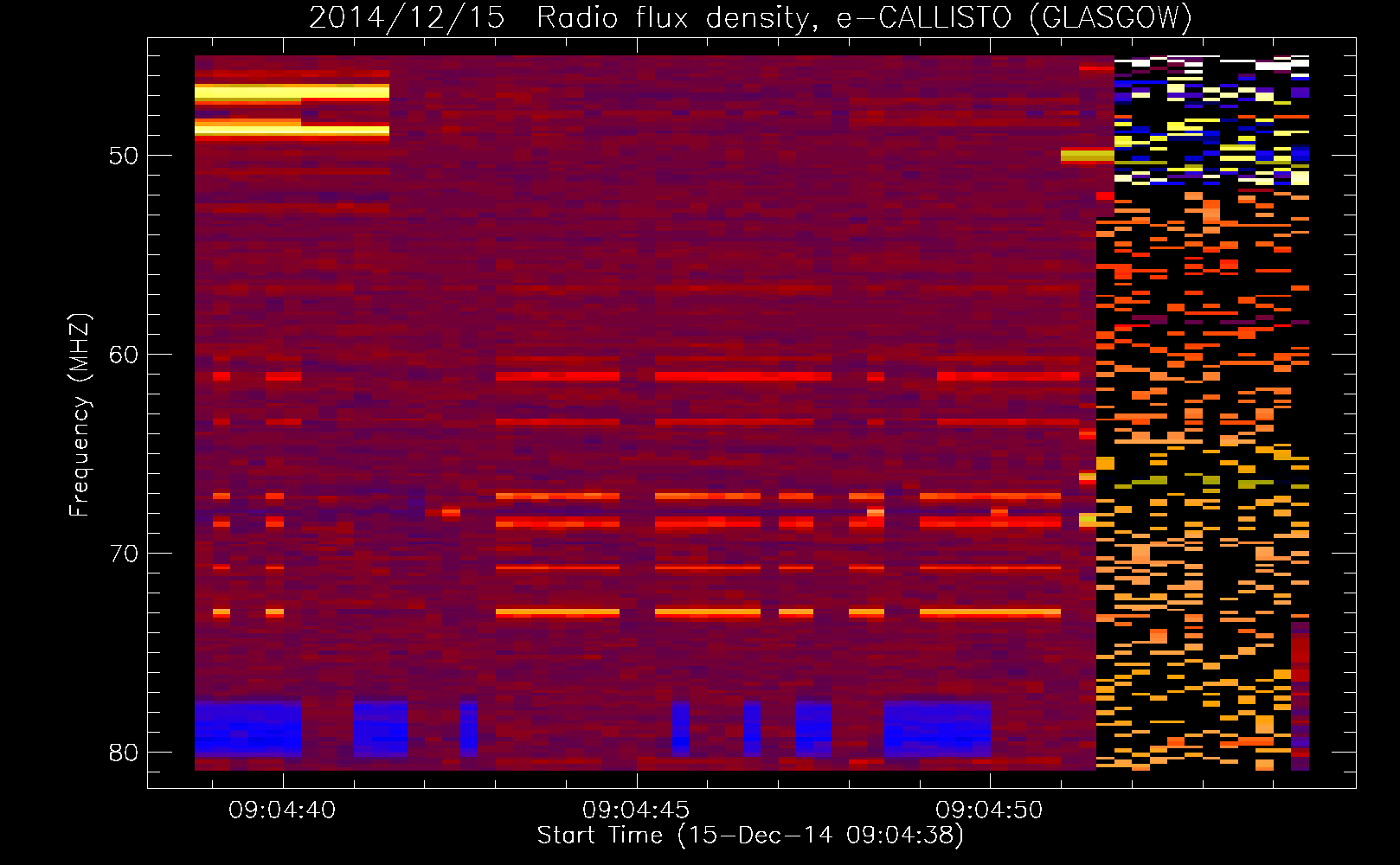The width and height of the screenshot is (1400, 865).
Task: Click the 50 frequency tick label
Action: 124,157
